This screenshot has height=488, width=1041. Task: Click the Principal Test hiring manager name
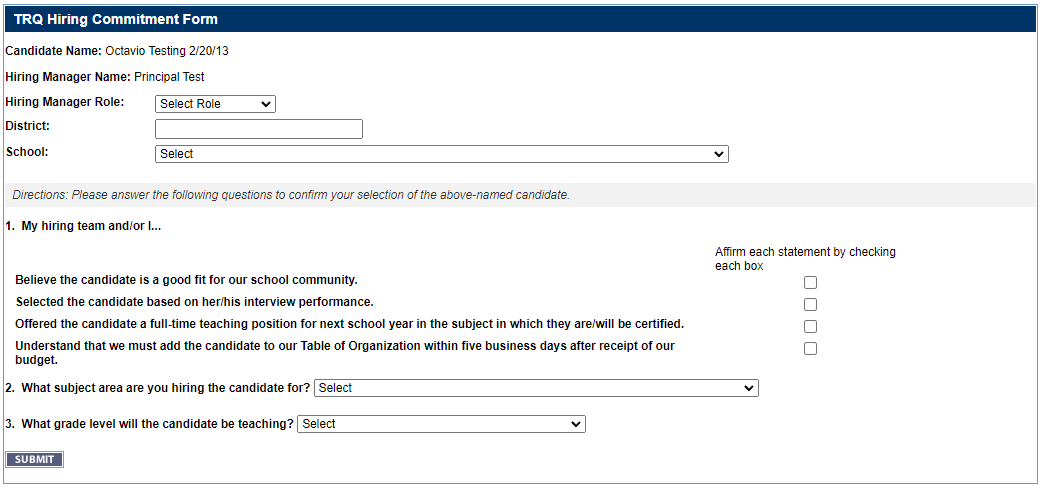click(169, 77)
